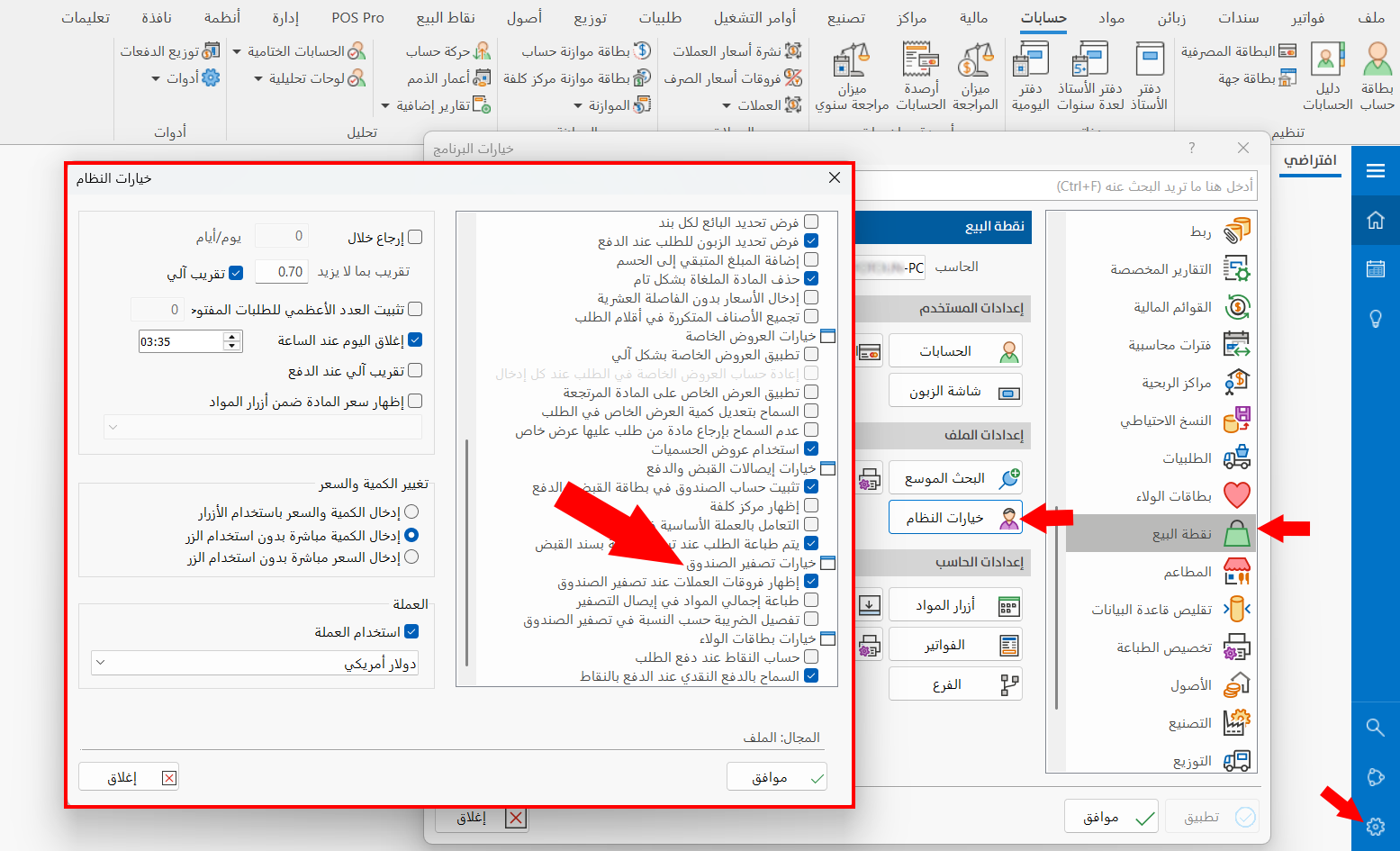Click the lightbulb icon in blue sidebar
This screenshot has height=851, width=1400.
[1375, 318]
